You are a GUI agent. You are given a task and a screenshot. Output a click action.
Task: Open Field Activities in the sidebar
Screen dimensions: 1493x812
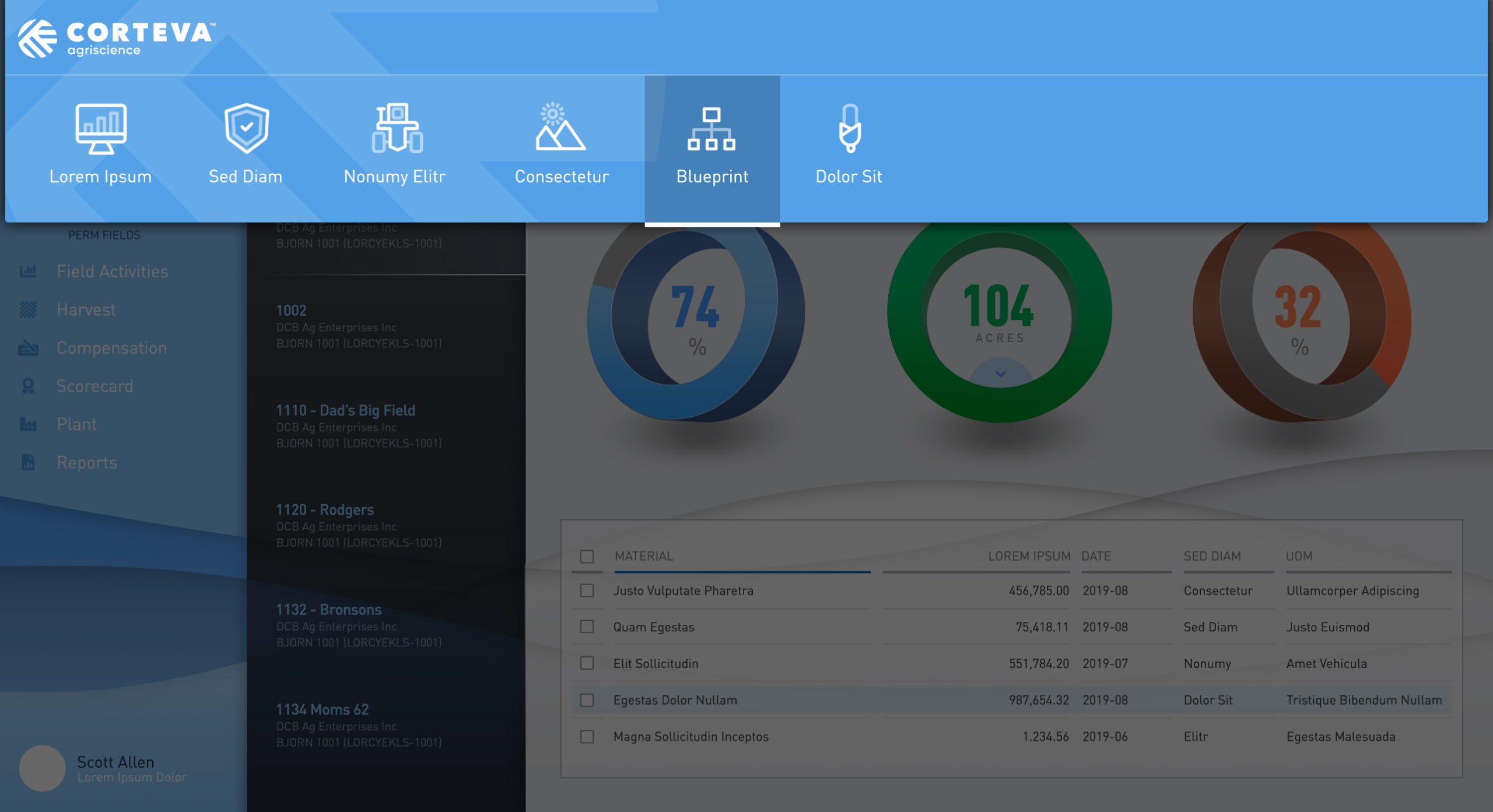pos(113,271)
